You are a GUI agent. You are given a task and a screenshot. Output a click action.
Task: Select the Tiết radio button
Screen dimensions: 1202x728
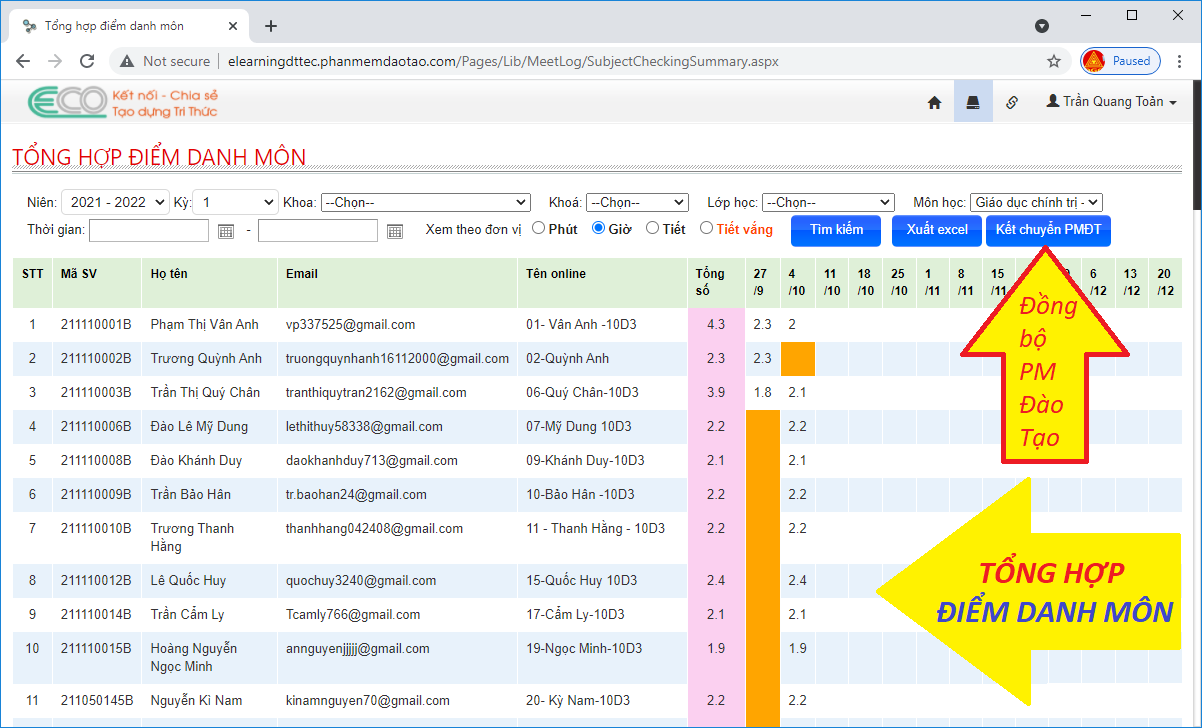(652, 228)
